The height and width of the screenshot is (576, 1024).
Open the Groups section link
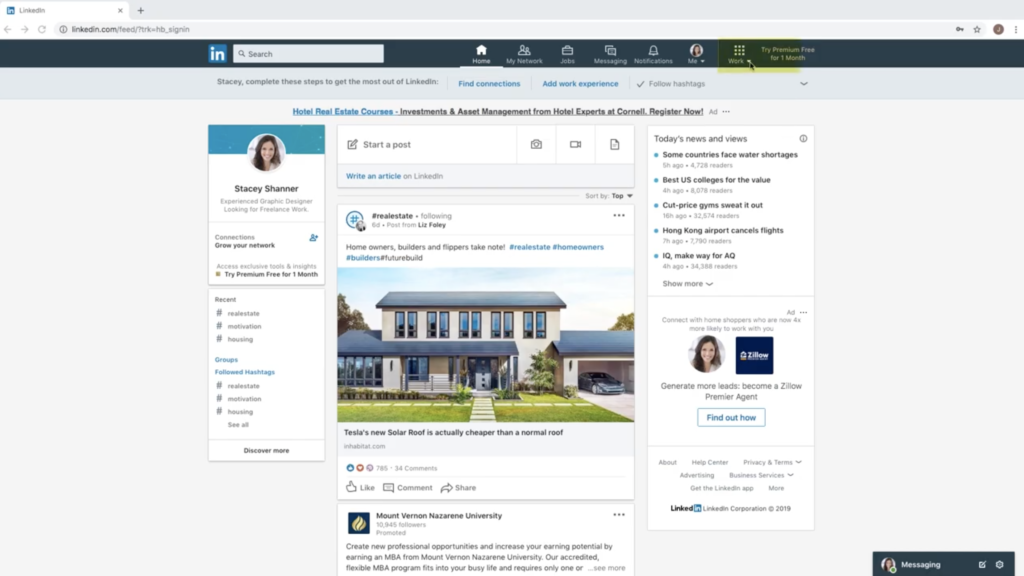[x=226, y=359]
